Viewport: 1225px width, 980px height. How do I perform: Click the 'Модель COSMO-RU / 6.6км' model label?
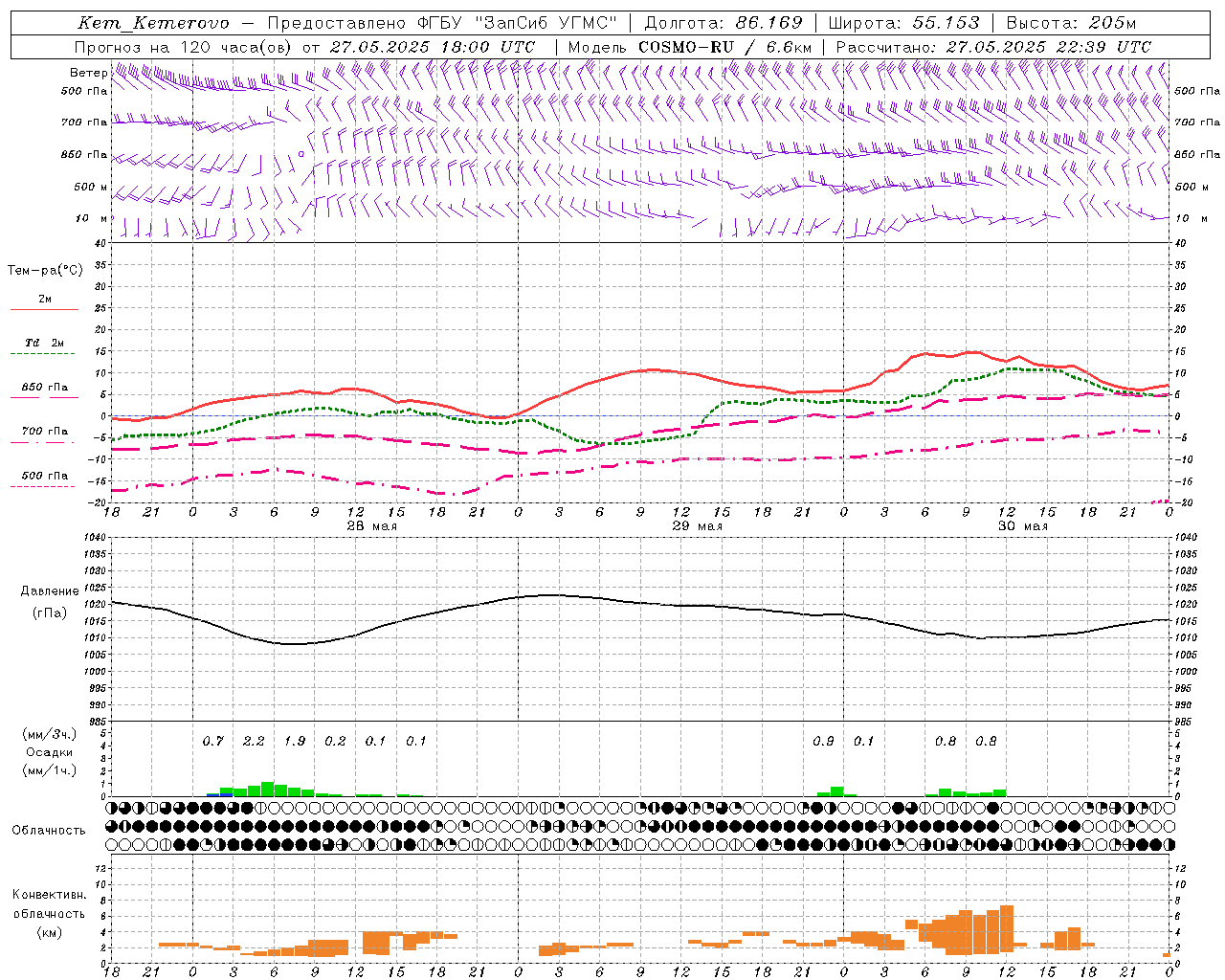(690, 47)
